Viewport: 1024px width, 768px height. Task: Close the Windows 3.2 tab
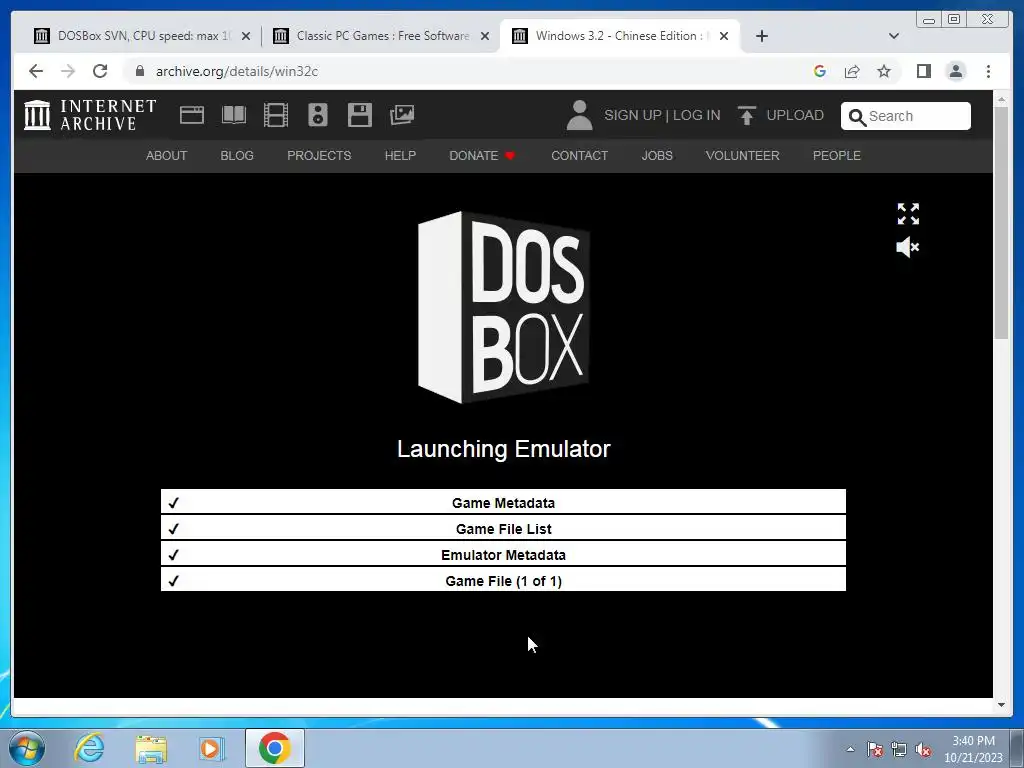click(724, 36)
